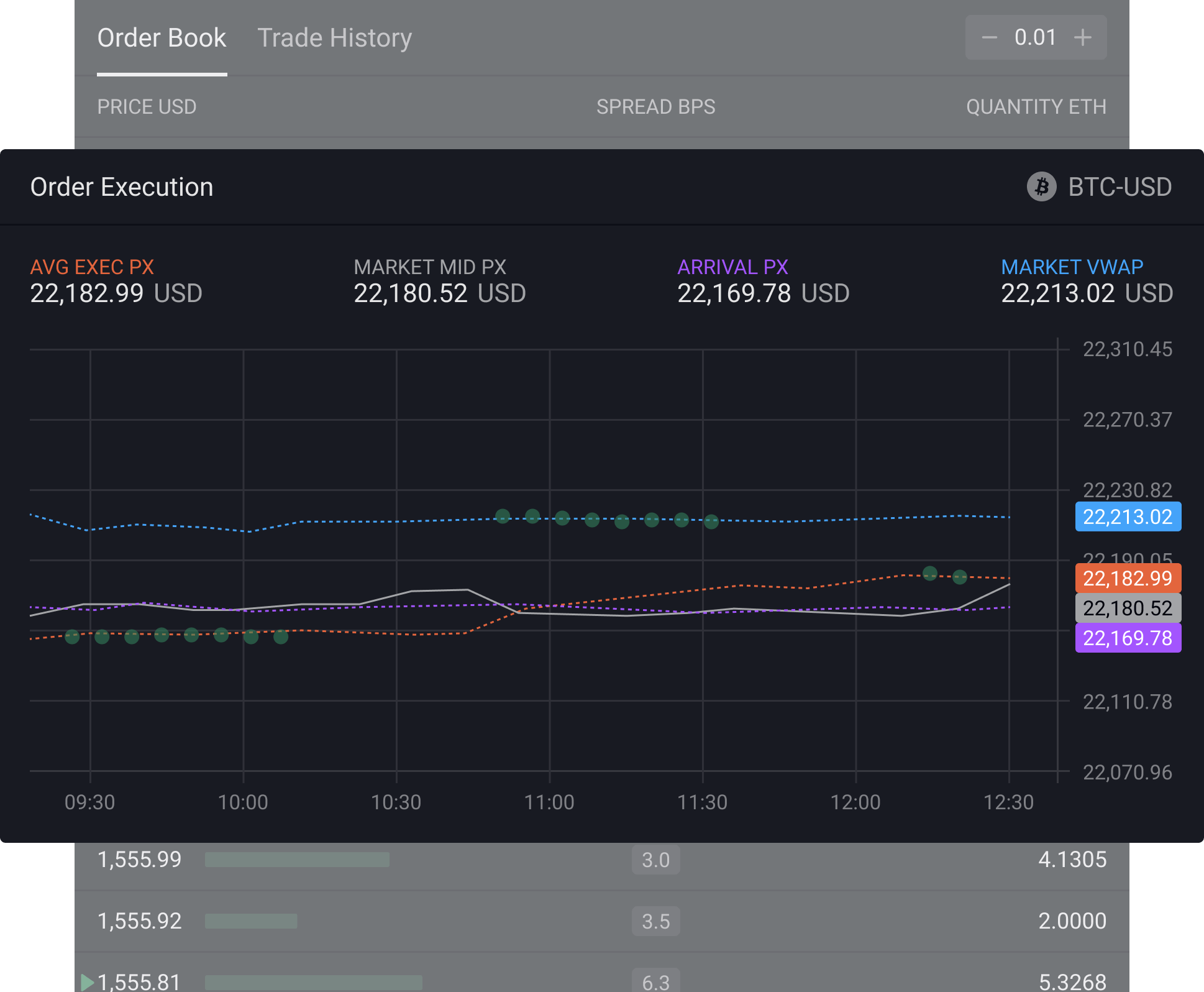Click the orange 22,182.99 avg exec price tag
Screen dimensions: 1204x992
pyautogui.click(x=1128, y=578)
